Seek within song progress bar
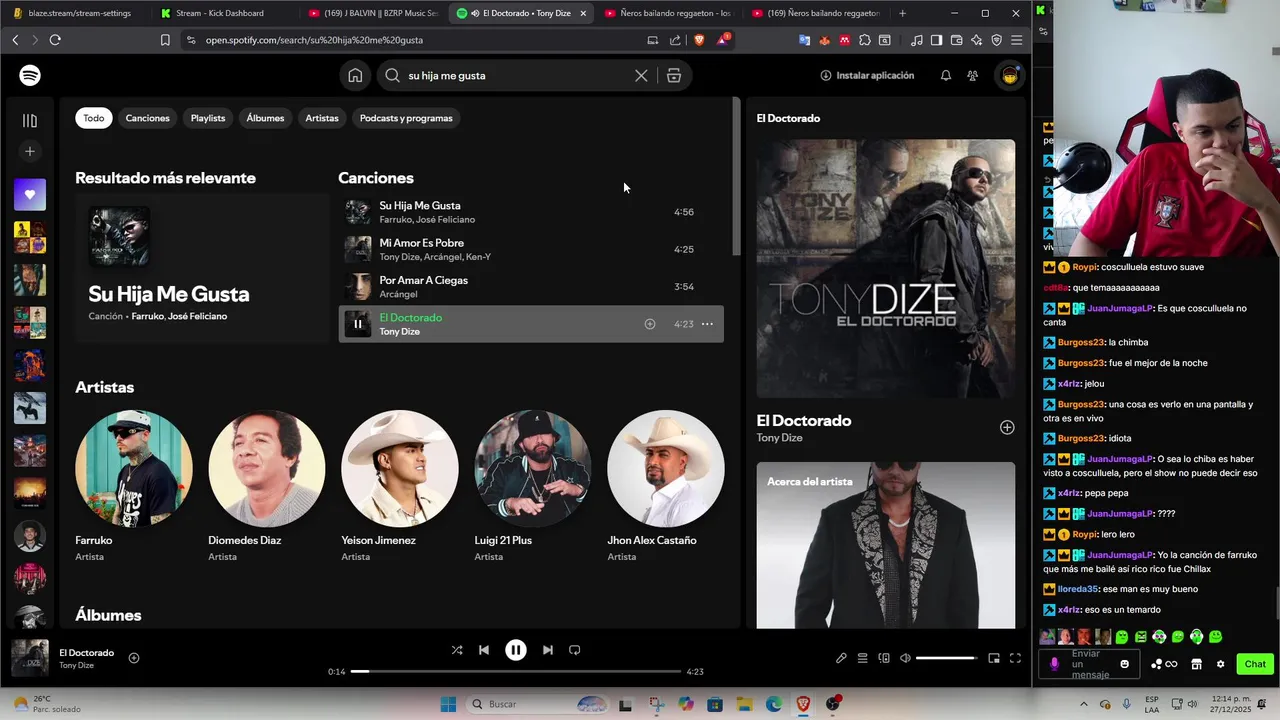This screenshot has width=1280, height=720. point(516,672)
